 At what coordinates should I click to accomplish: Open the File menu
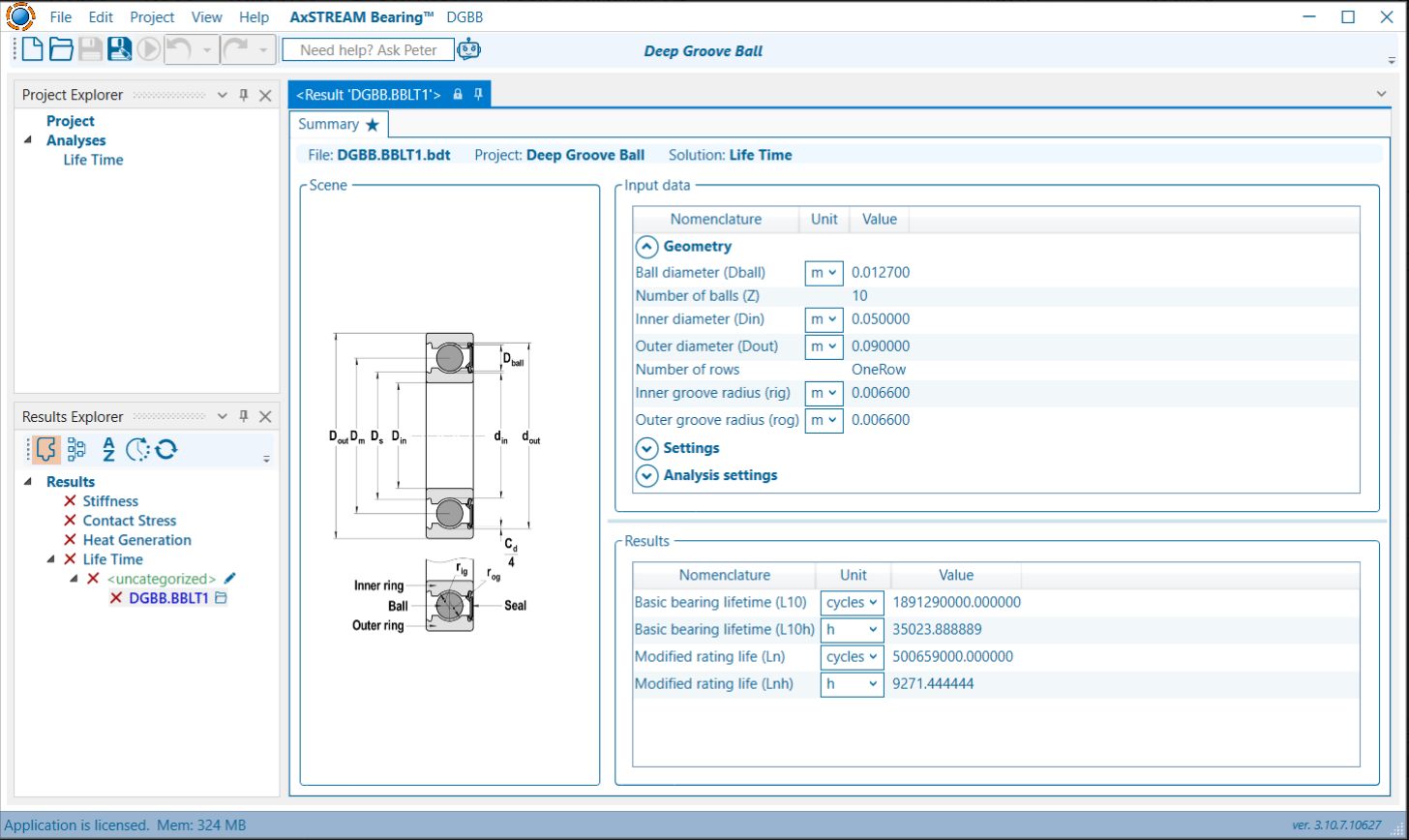[60, 17]
